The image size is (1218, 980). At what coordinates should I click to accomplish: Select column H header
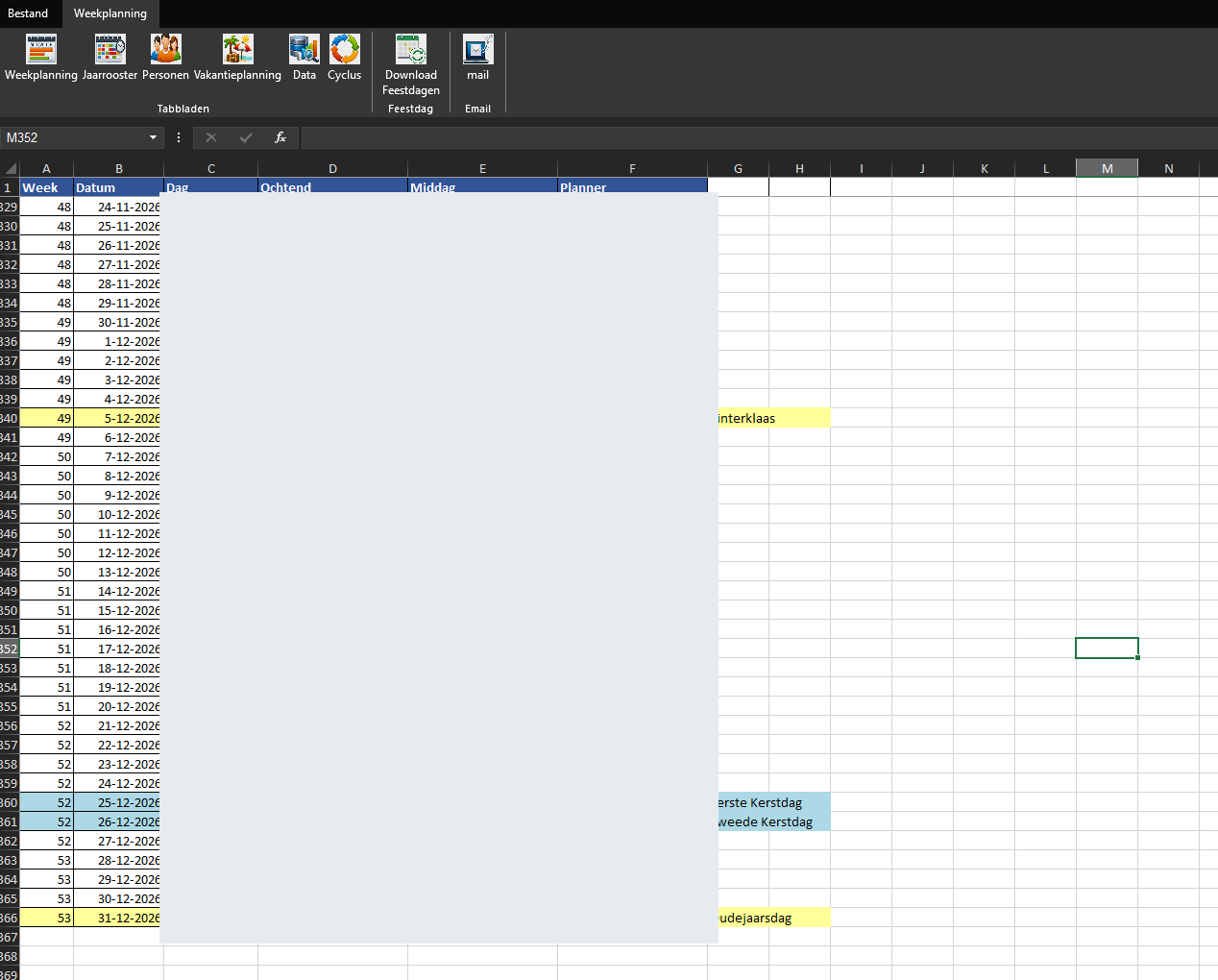799,168
